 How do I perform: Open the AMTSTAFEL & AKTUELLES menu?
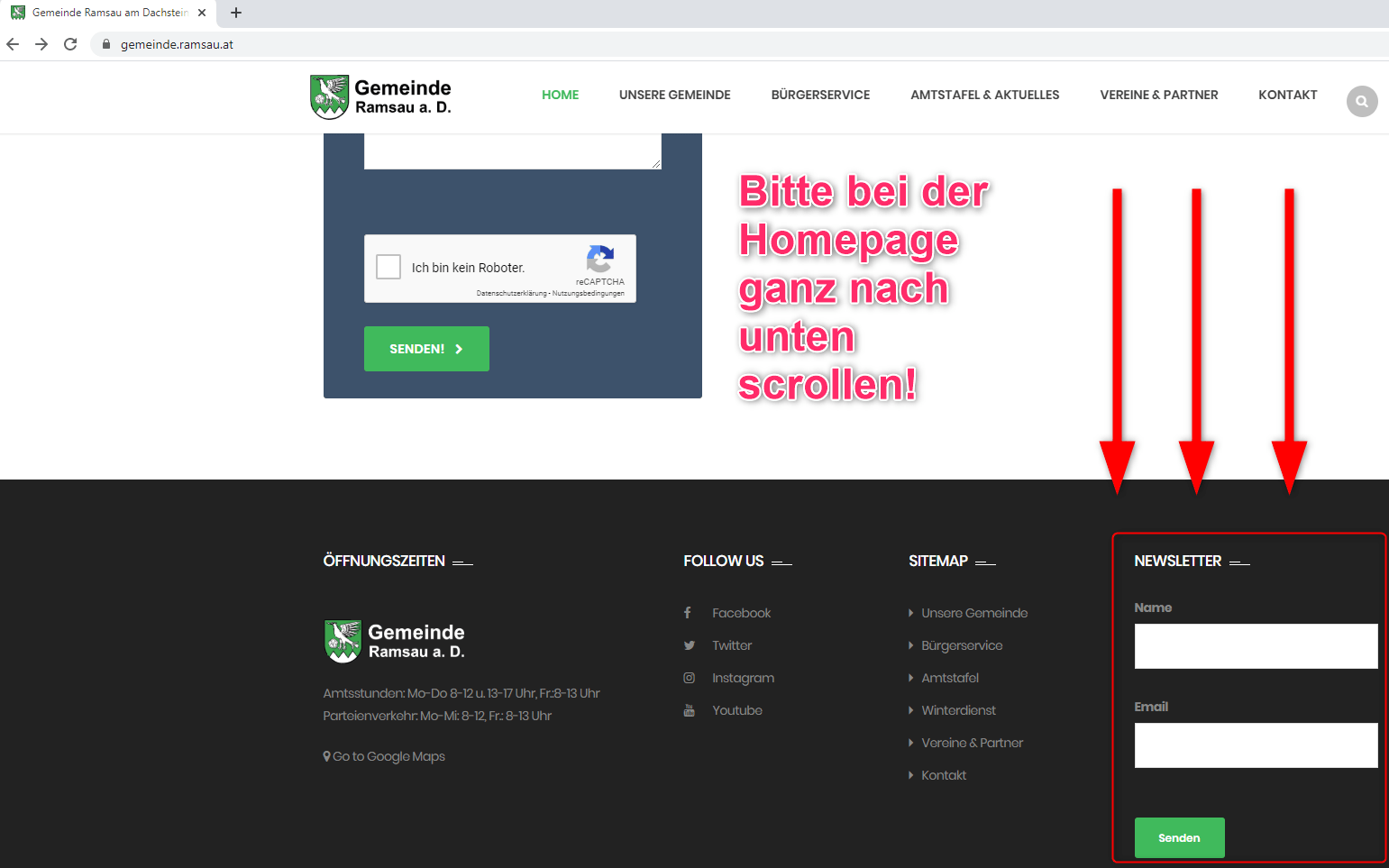(x=984, y=95)
